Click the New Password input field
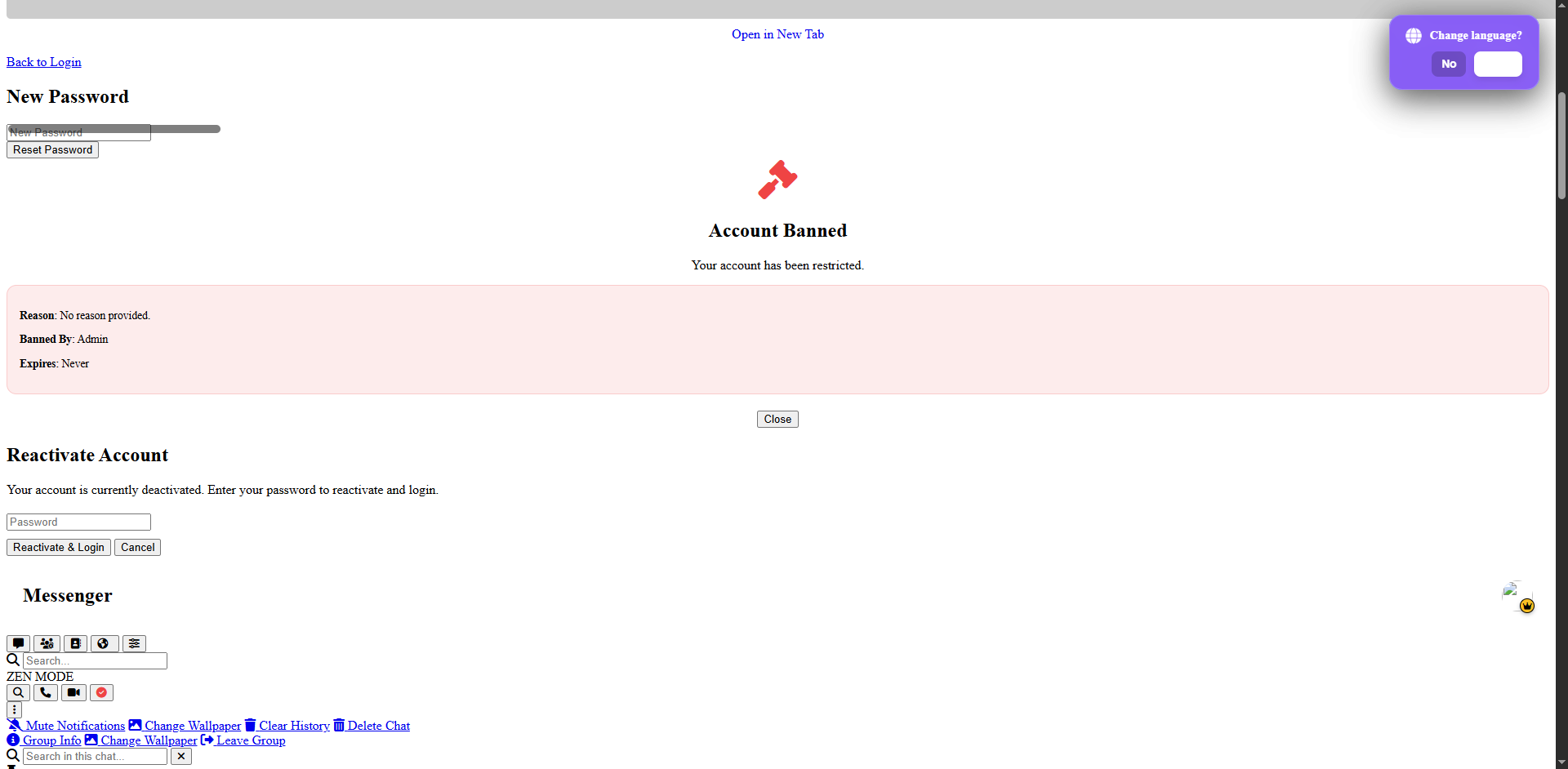This screenshot has width=1568, height=769. point(78,133)
